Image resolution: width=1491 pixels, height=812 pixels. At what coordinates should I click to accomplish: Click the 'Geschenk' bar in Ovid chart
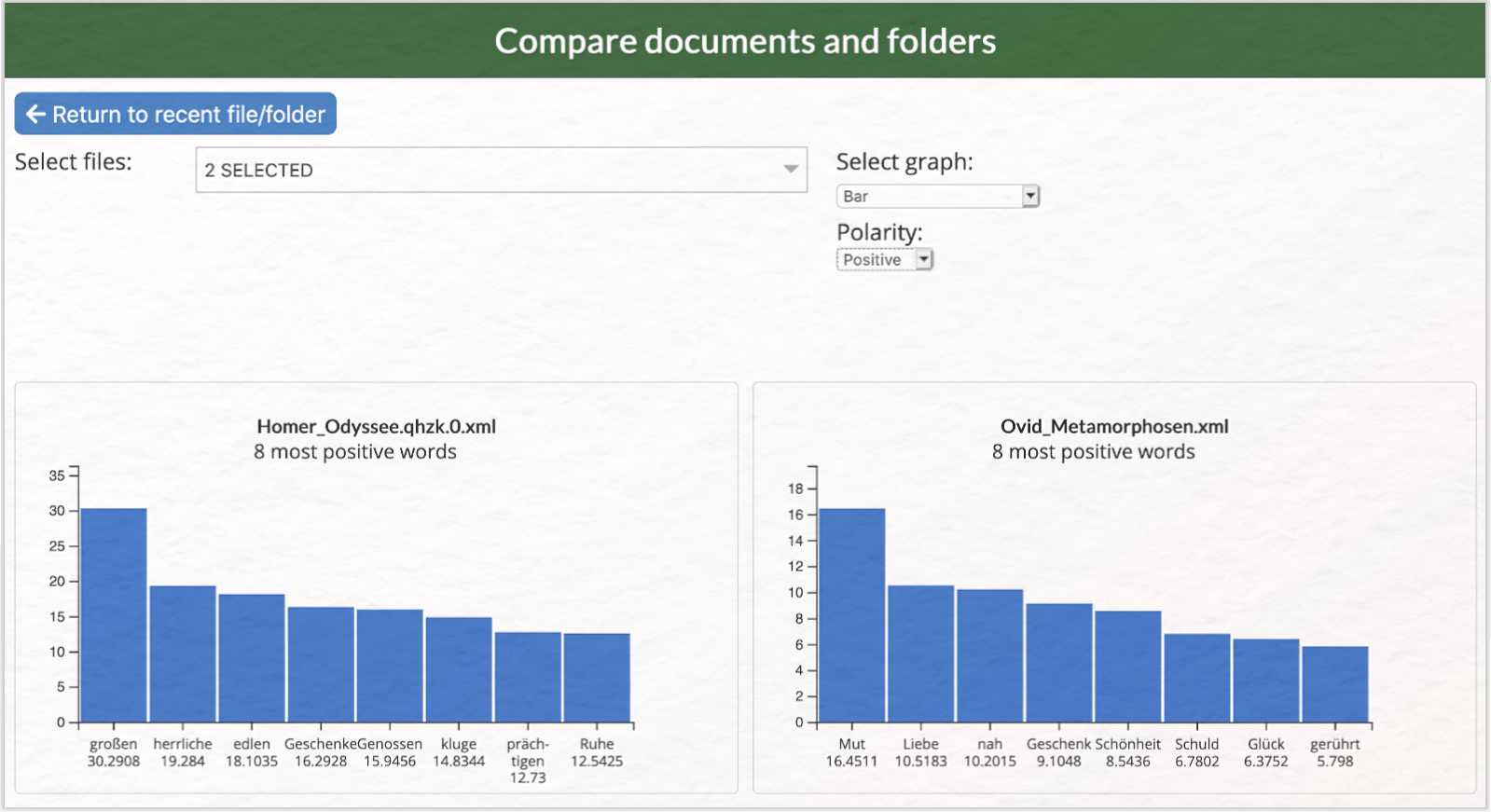pos(1059,663)
